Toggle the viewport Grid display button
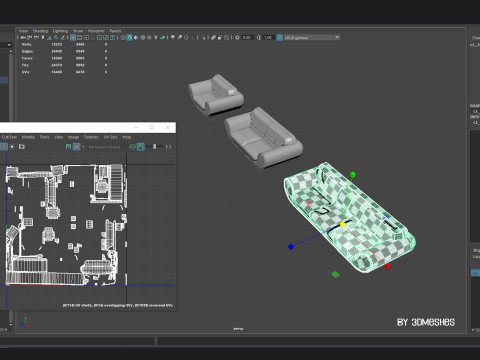 click(x=73, y=38)
